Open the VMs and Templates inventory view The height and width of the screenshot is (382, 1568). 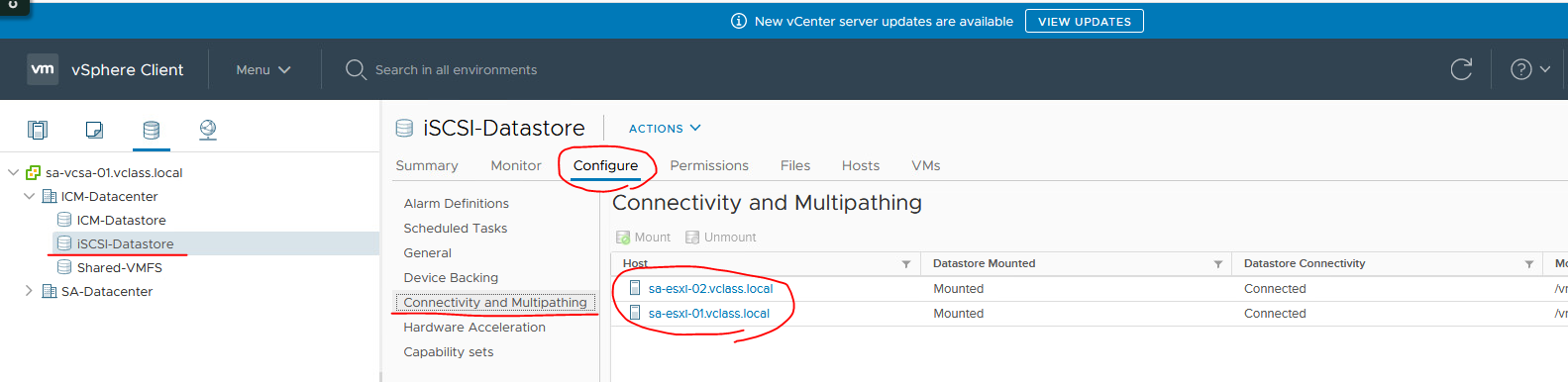(x=94, y=130)
